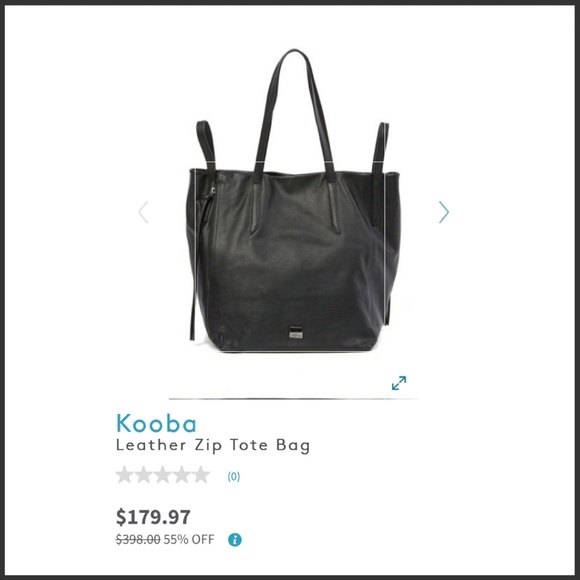Go to the previous product image arrow
580x580 pixels.
click(x=143, y=212)
